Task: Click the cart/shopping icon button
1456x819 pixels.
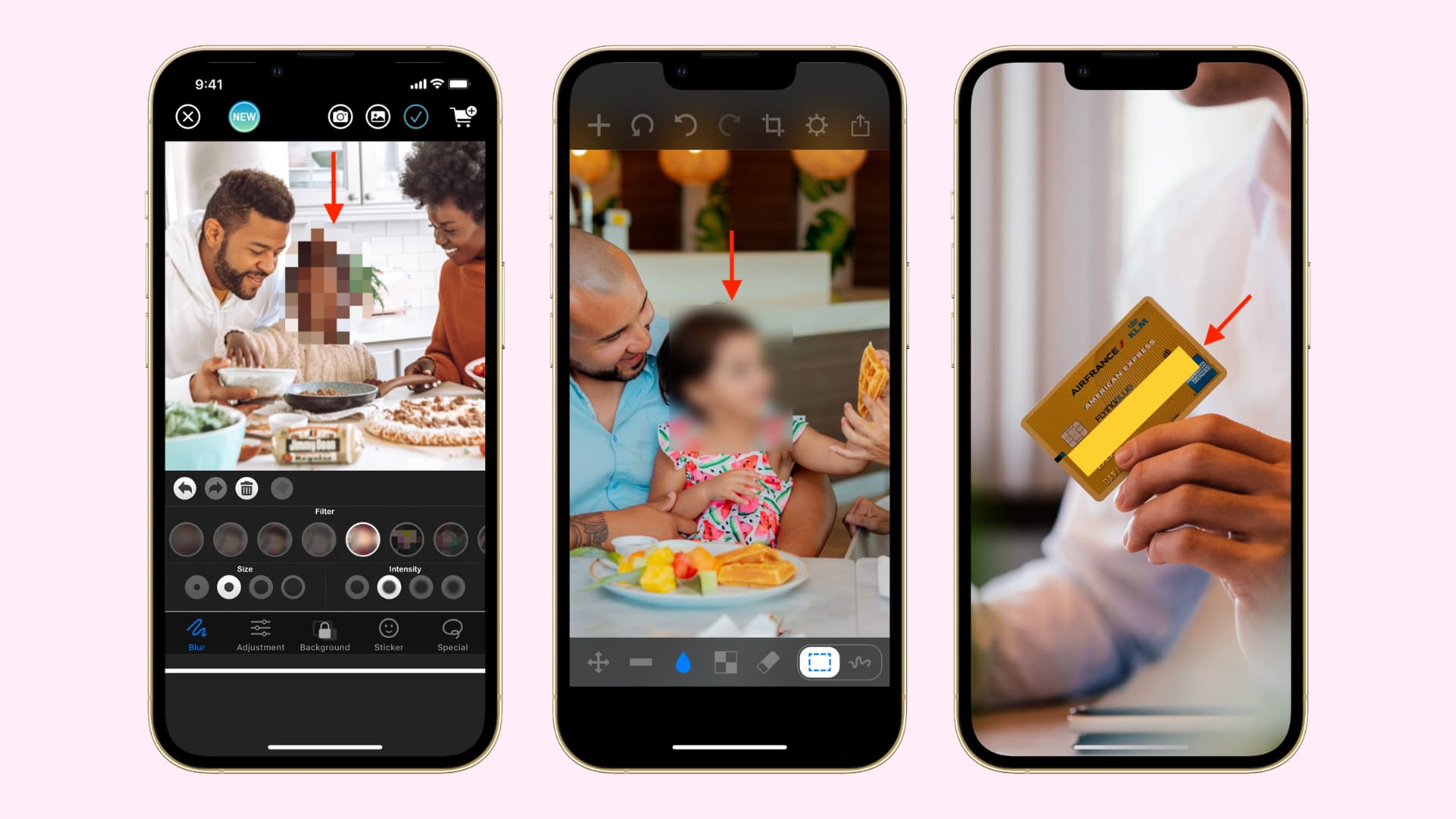Action: point(460,117)
